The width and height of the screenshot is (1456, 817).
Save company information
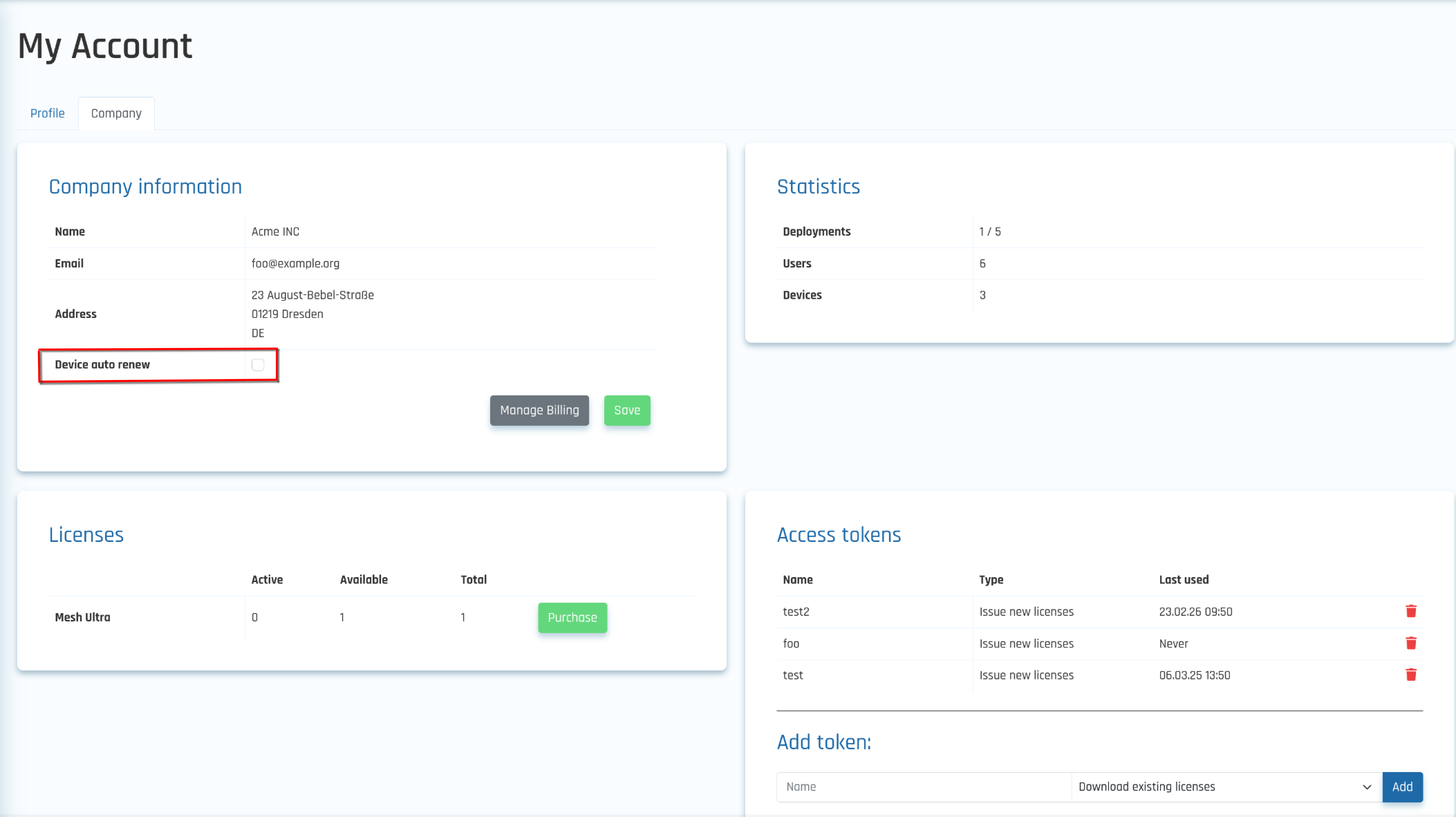point(627,410)
